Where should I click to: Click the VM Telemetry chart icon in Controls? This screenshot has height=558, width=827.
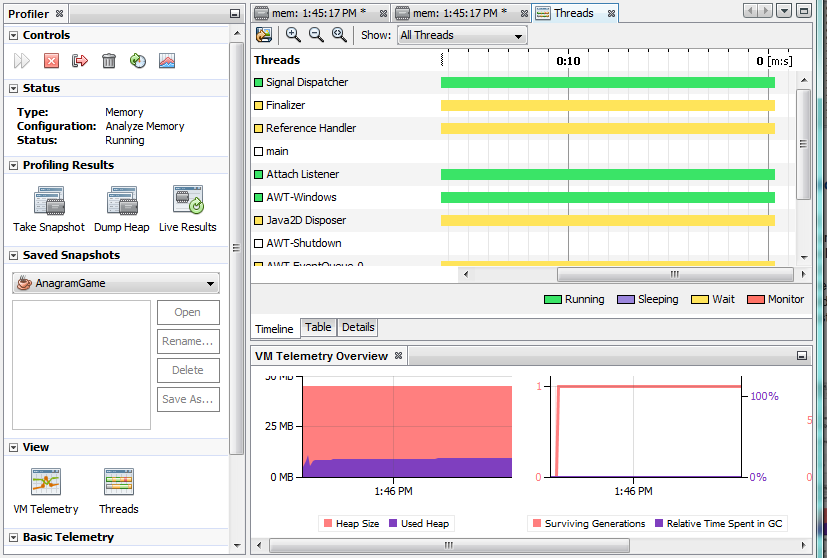tap(167, 61)
